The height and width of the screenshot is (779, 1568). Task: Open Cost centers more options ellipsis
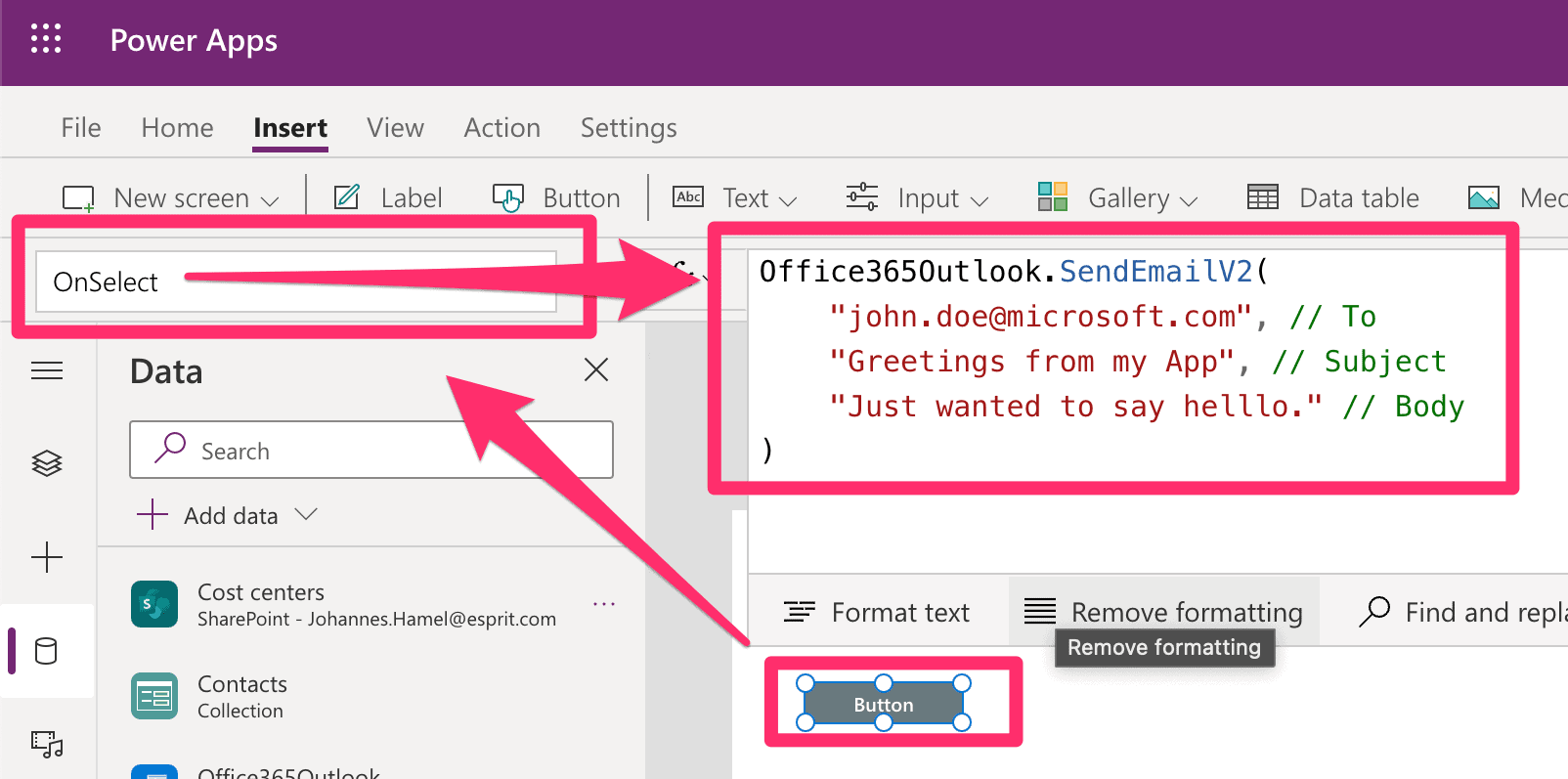604,604
